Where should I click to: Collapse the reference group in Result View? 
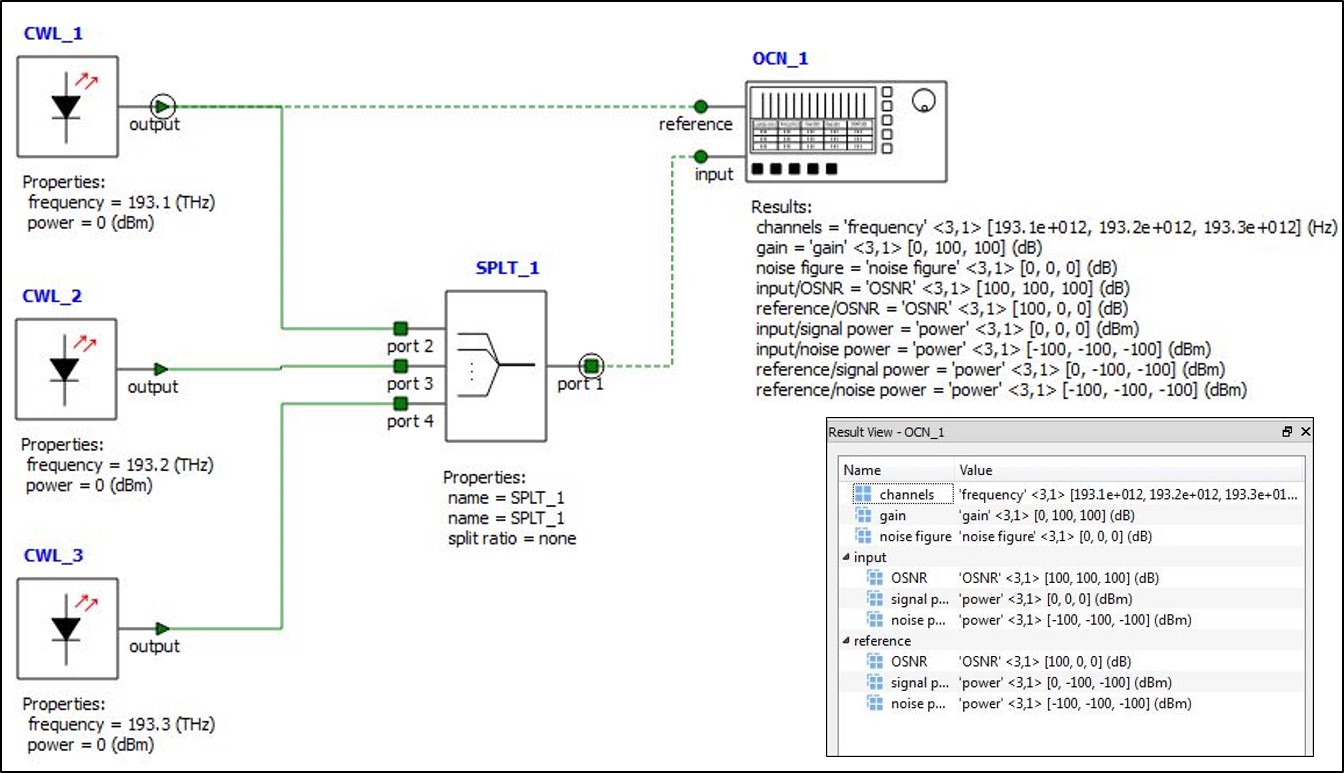click(x=846, y=641)
